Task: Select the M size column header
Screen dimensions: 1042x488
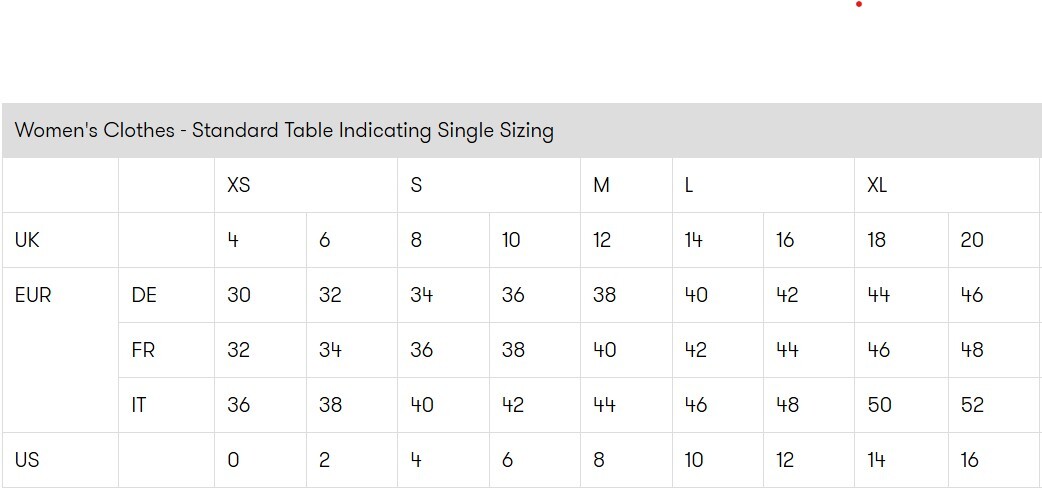Action: 601,185
